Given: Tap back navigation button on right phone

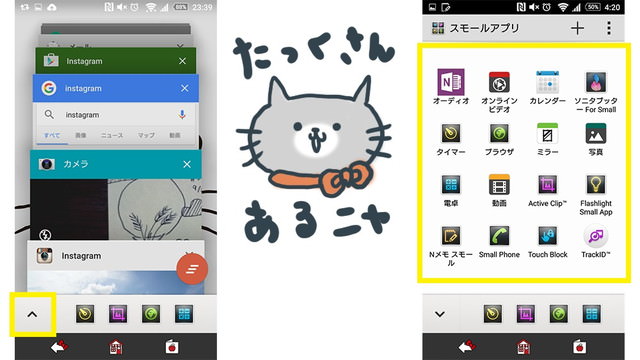Looking at the screenshot, I should click(467, 347).
